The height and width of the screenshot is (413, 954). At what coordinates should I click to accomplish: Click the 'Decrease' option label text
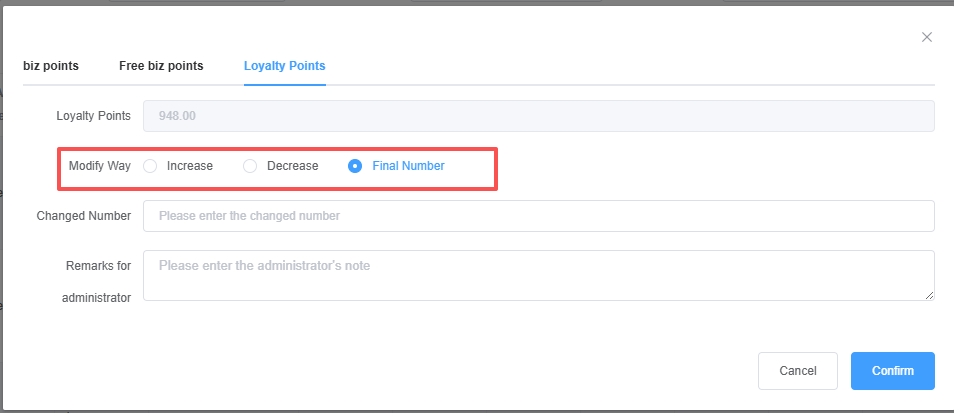[292, 166]
